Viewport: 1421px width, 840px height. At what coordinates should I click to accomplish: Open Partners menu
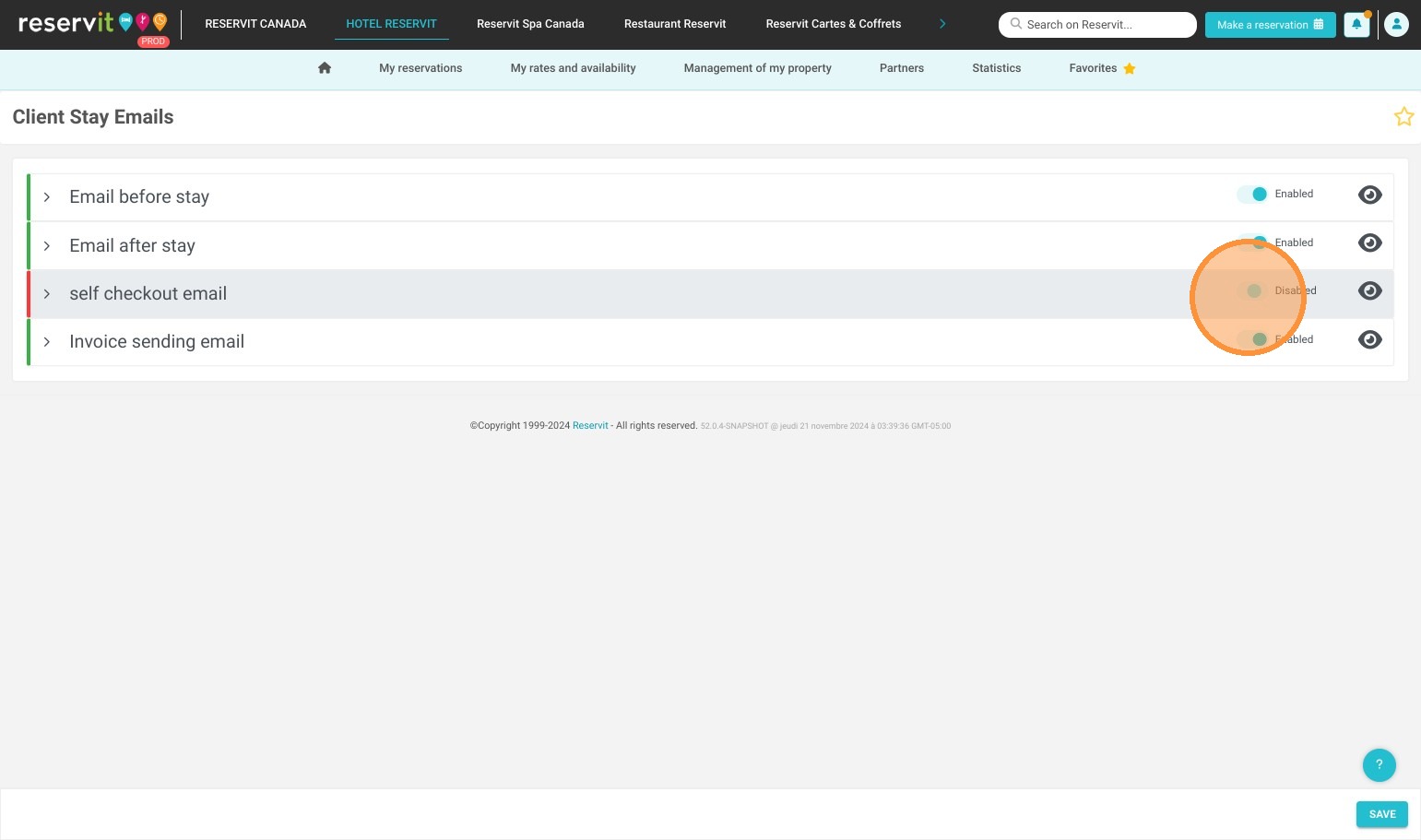tap(902, 68)
